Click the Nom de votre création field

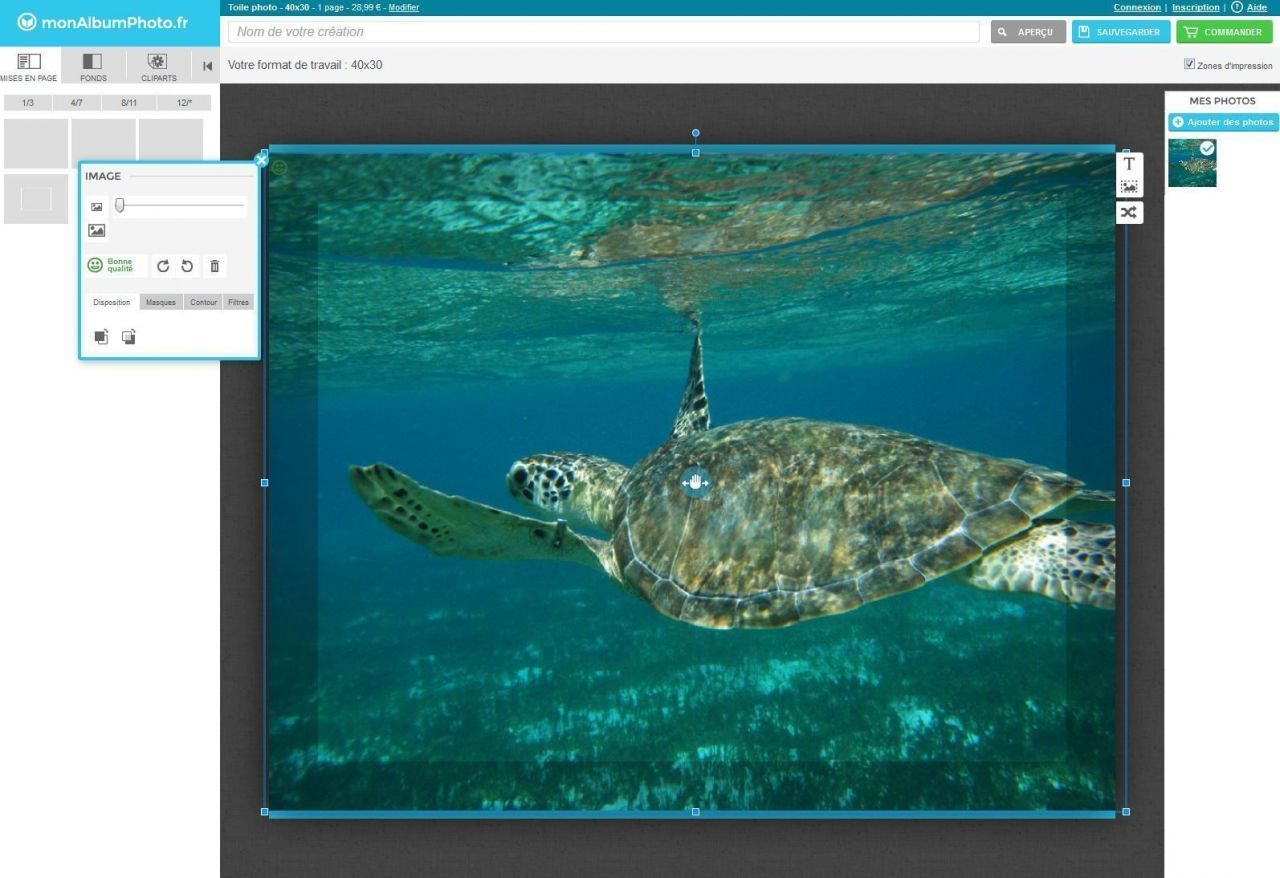coord(603,32)
